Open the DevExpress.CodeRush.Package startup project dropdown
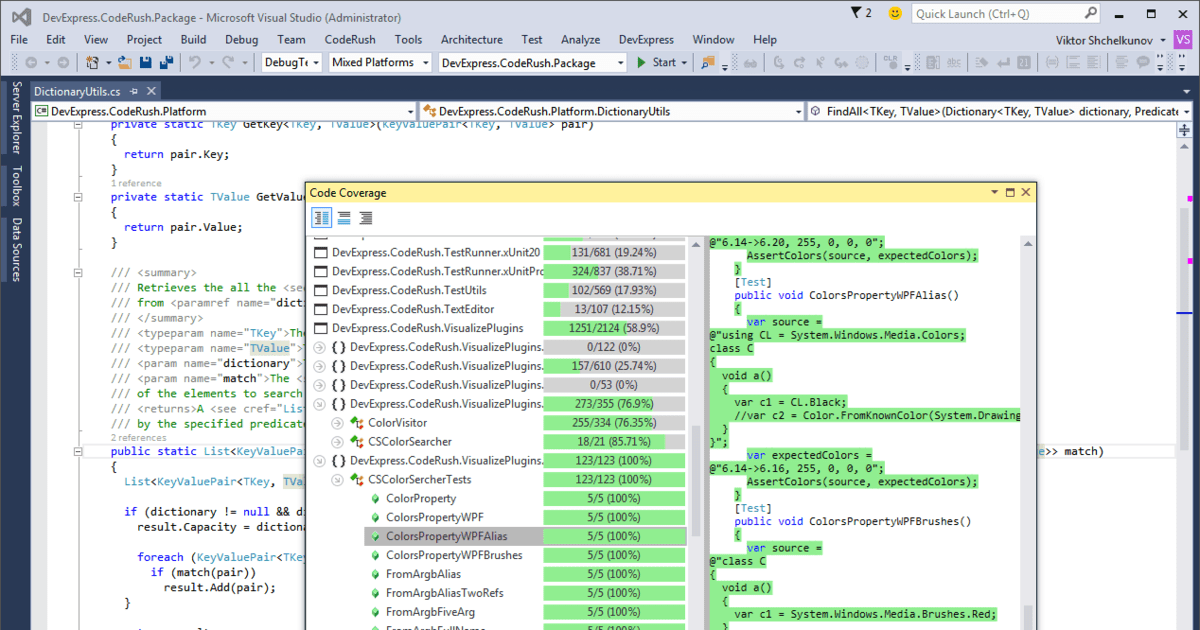This screenshot has width=1200, height=630. coord(622,61)
